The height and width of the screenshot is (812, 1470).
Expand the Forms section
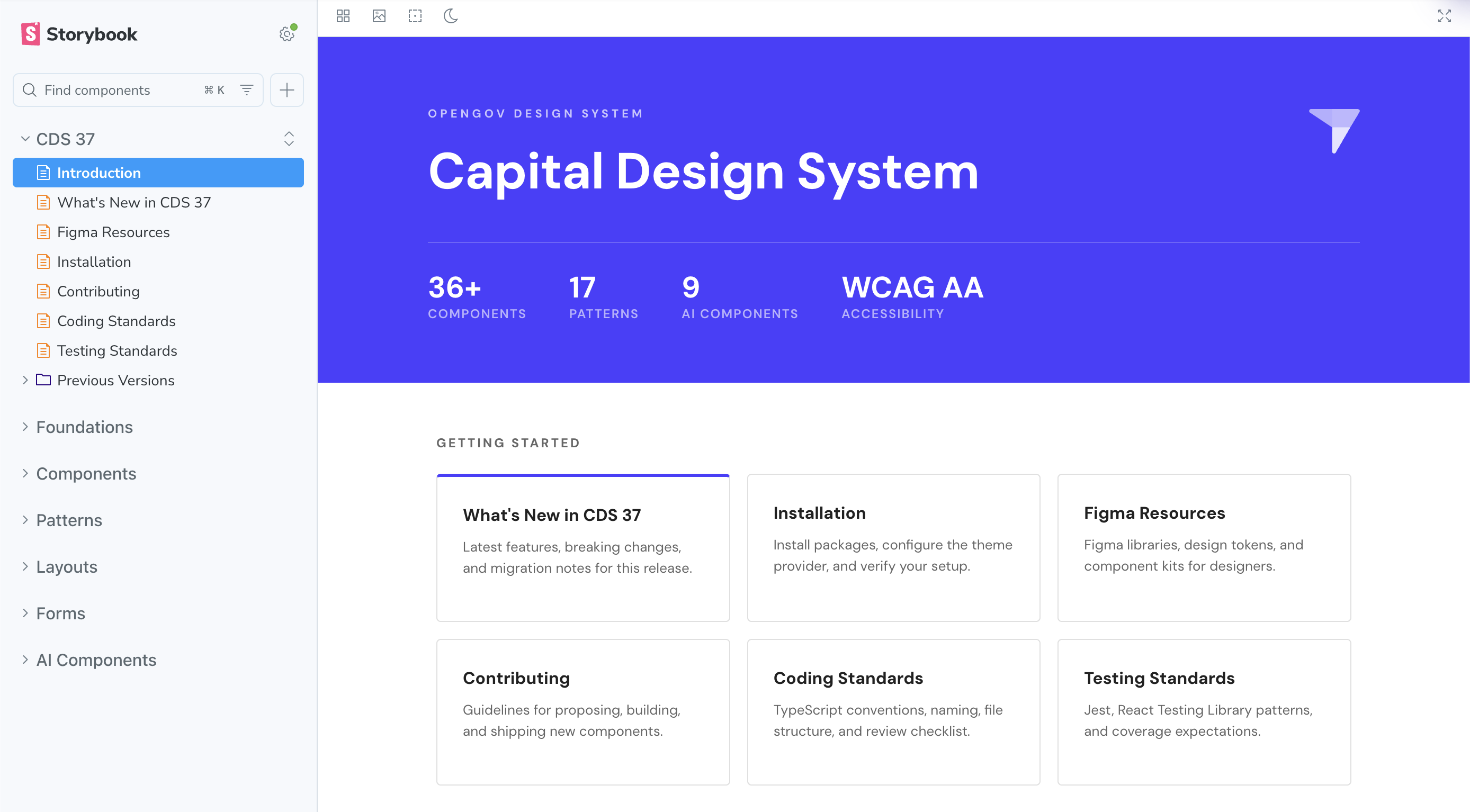coord(60,613)
